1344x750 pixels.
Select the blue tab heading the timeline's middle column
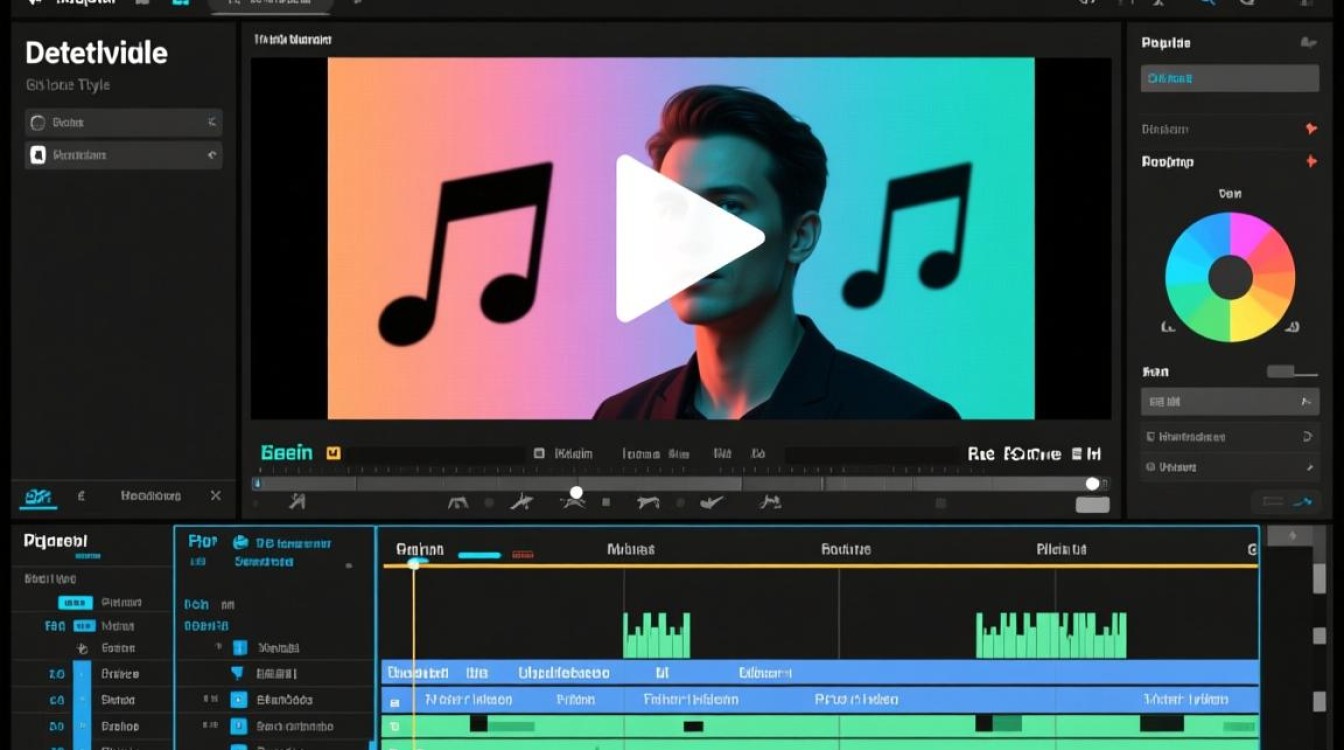pyautogui.click(x=203, y=542)
